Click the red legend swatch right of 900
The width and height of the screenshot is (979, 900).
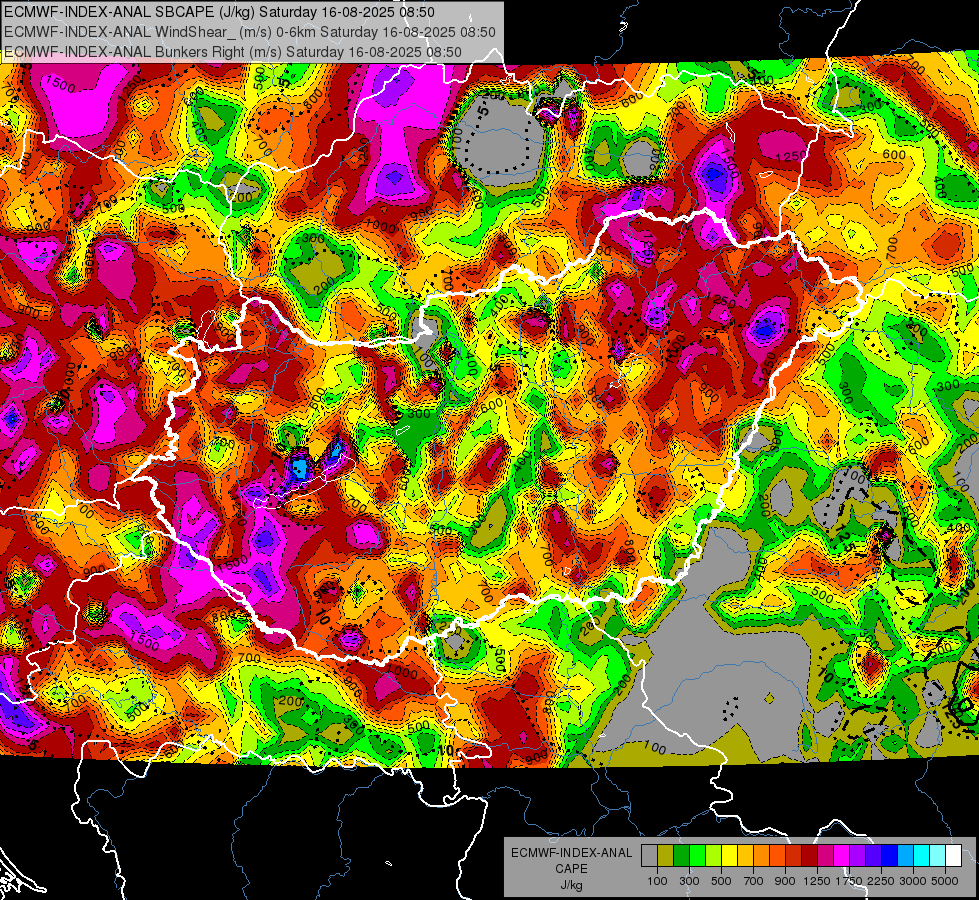click(x=794, y=856)
